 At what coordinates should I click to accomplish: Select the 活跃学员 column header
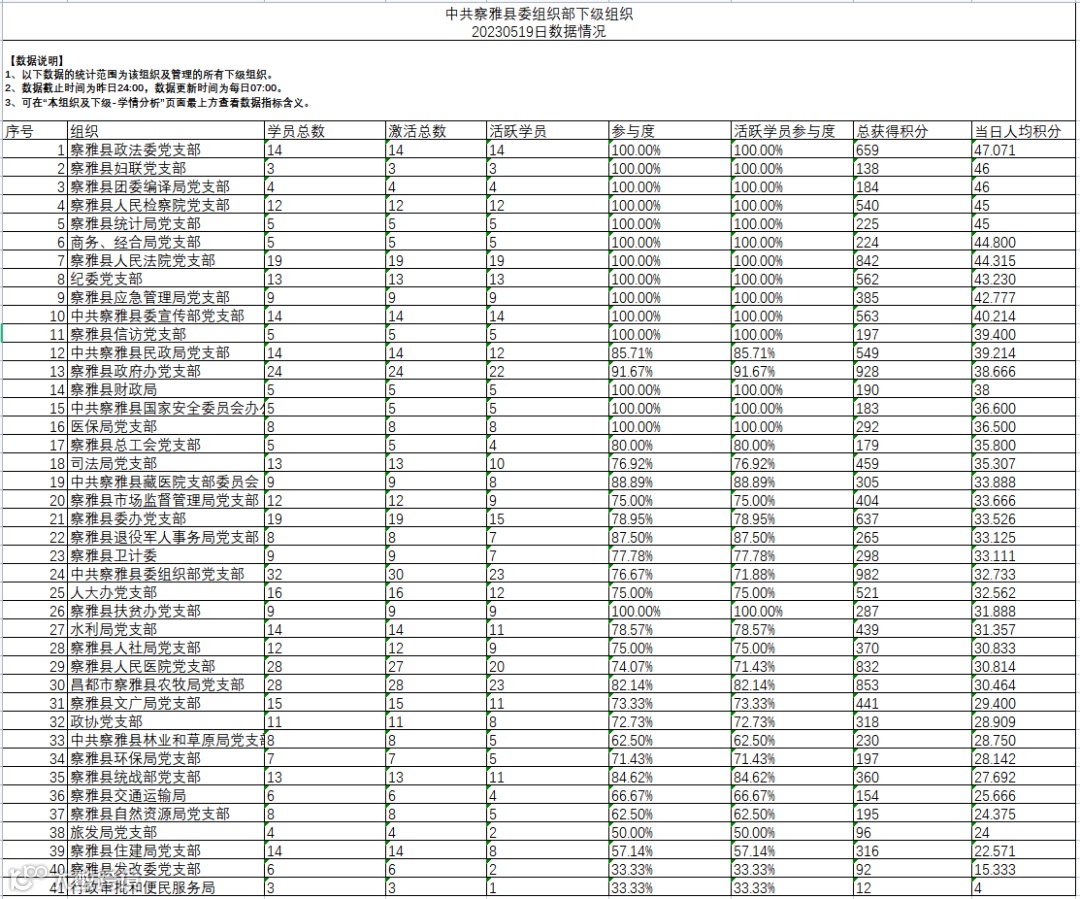[548, 131]
